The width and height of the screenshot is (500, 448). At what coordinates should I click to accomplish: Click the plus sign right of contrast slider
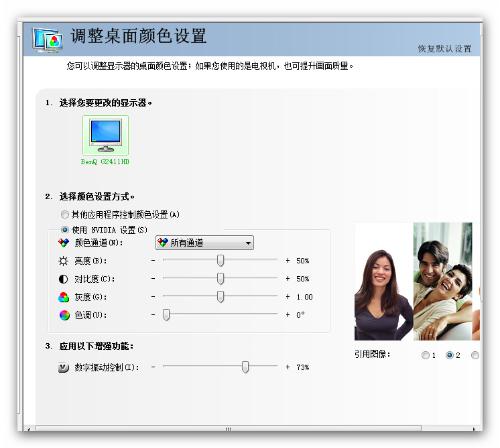[x=287, y=279]
